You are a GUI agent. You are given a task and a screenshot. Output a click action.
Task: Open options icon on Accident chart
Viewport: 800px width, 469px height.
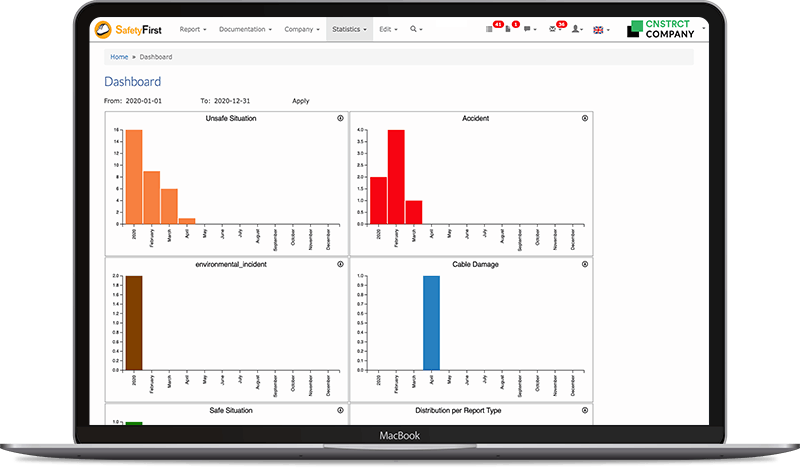pos(585,118)
